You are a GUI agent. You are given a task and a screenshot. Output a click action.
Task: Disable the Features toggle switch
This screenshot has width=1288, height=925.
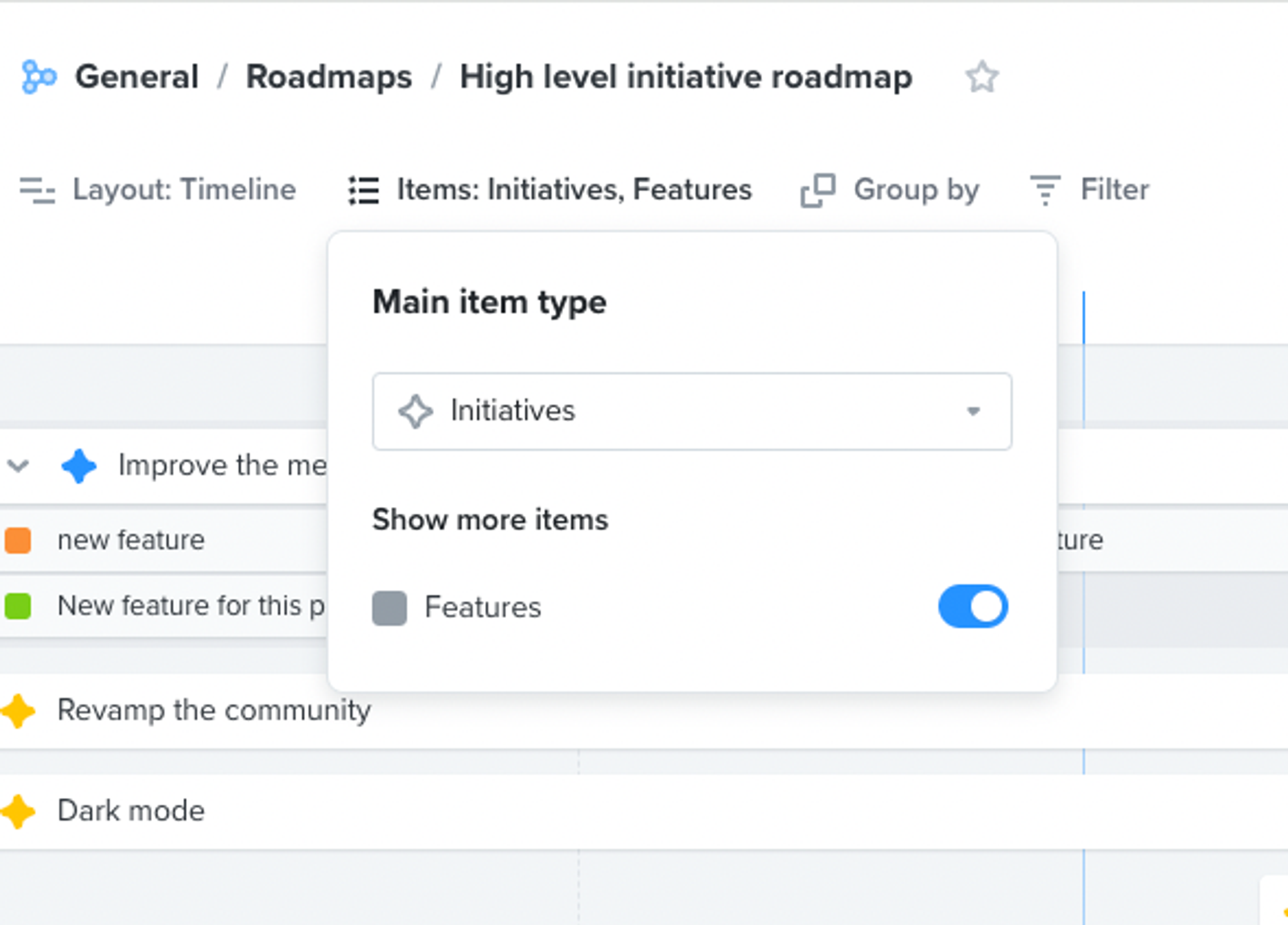pyautogui.click(x=972, y=606)
